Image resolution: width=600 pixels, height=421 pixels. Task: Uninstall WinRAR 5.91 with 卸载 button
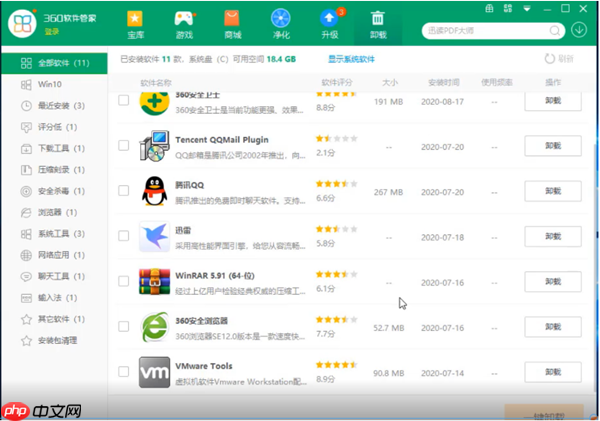pyautogui.click(x=553, y=282)
